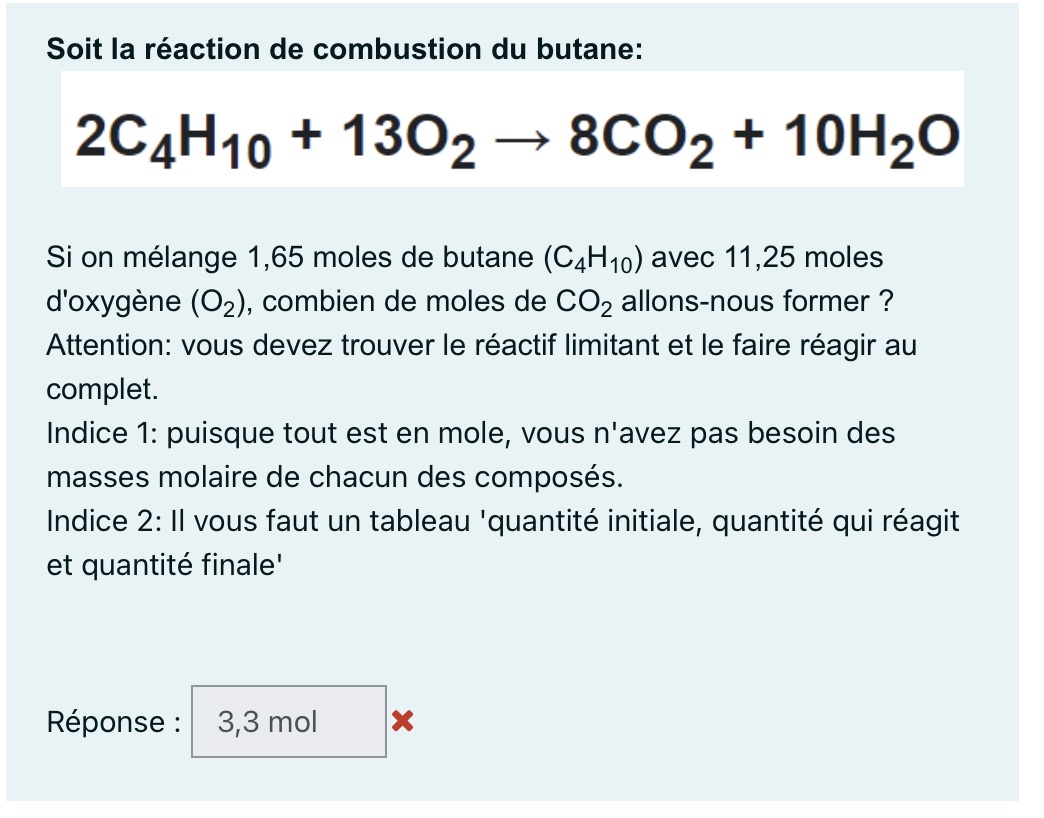Click the 'Indice 2' hint text
This screenshot has width=1044, height=818.
100,521
